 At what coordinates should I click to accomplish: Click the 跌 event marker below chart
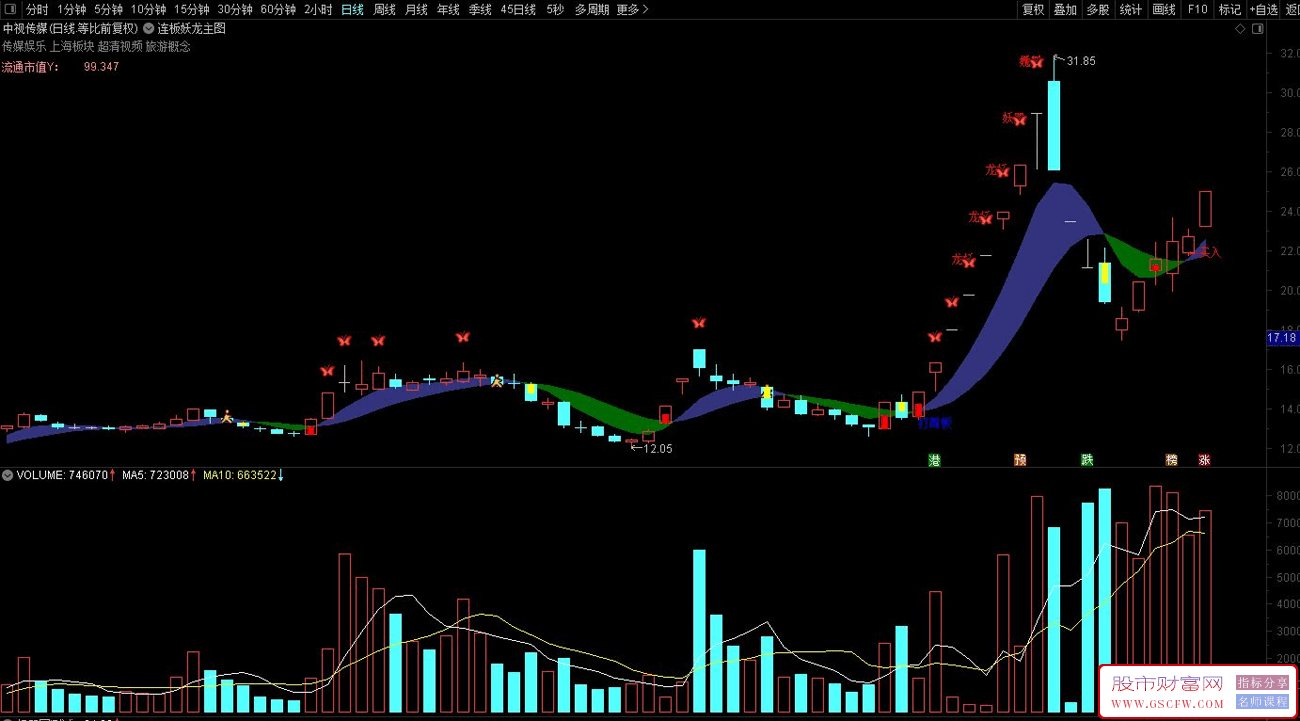pos(1087,460)
